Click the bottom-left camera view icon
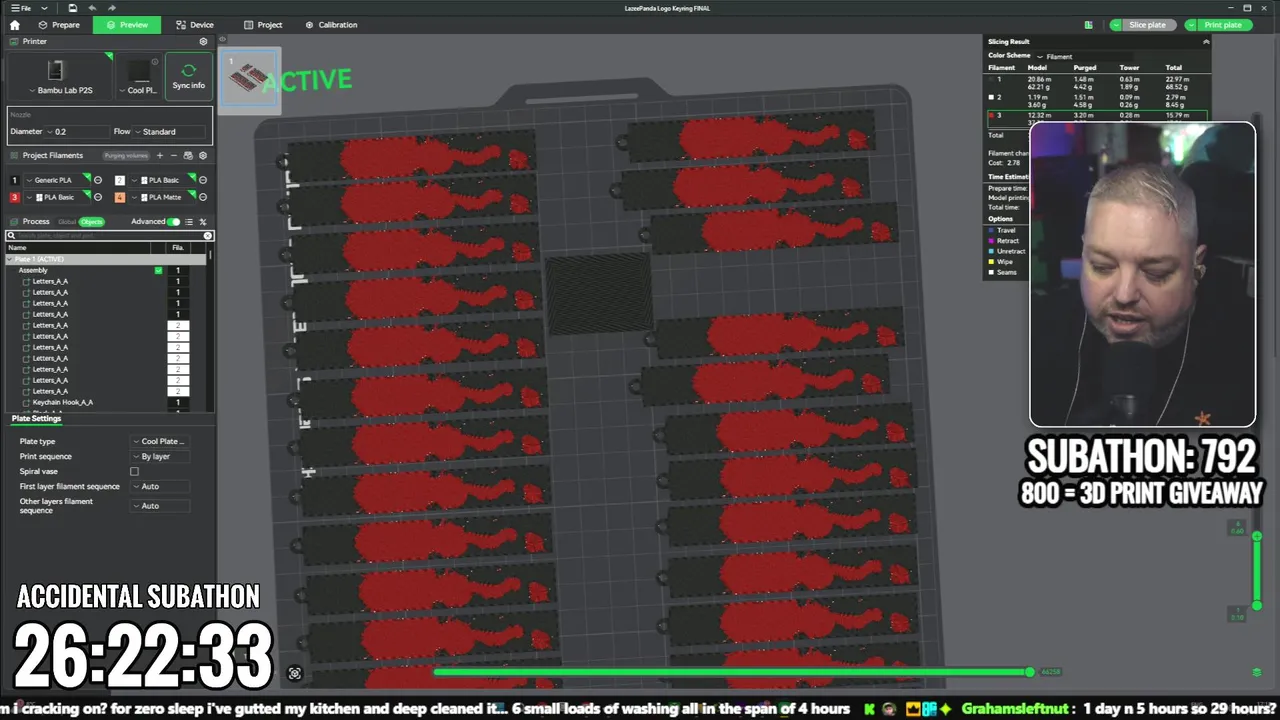 coord(295,673)
